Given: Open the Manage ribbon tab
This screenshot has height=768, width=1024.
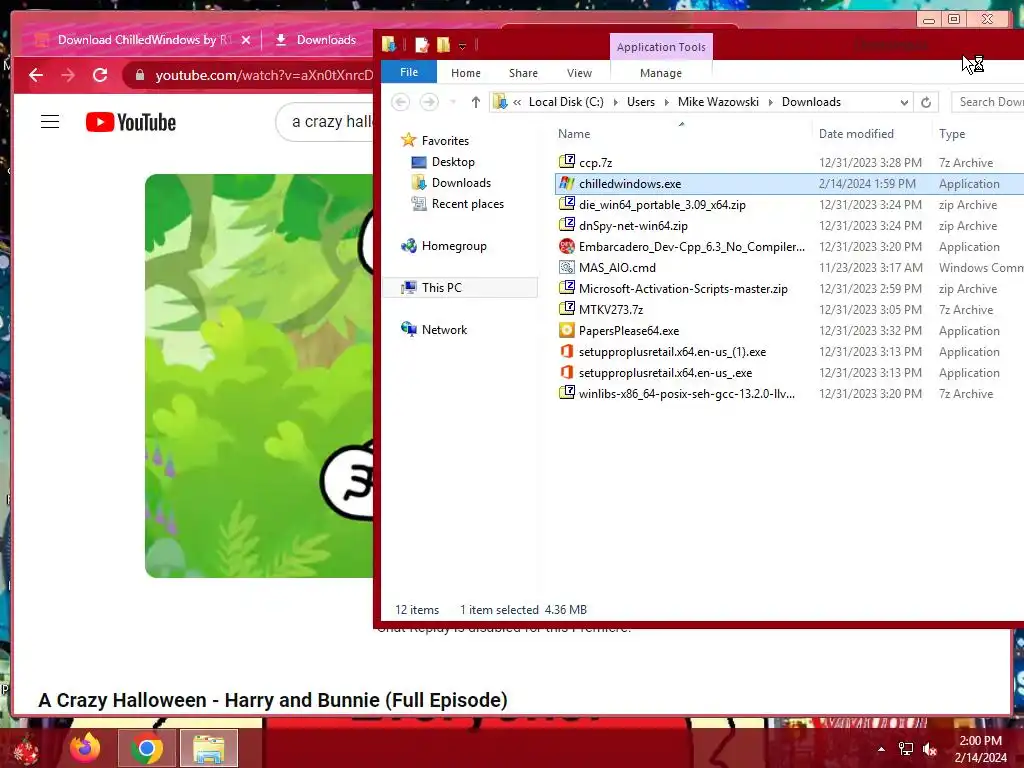Looking at the screenshot, I should coord(661,73).
